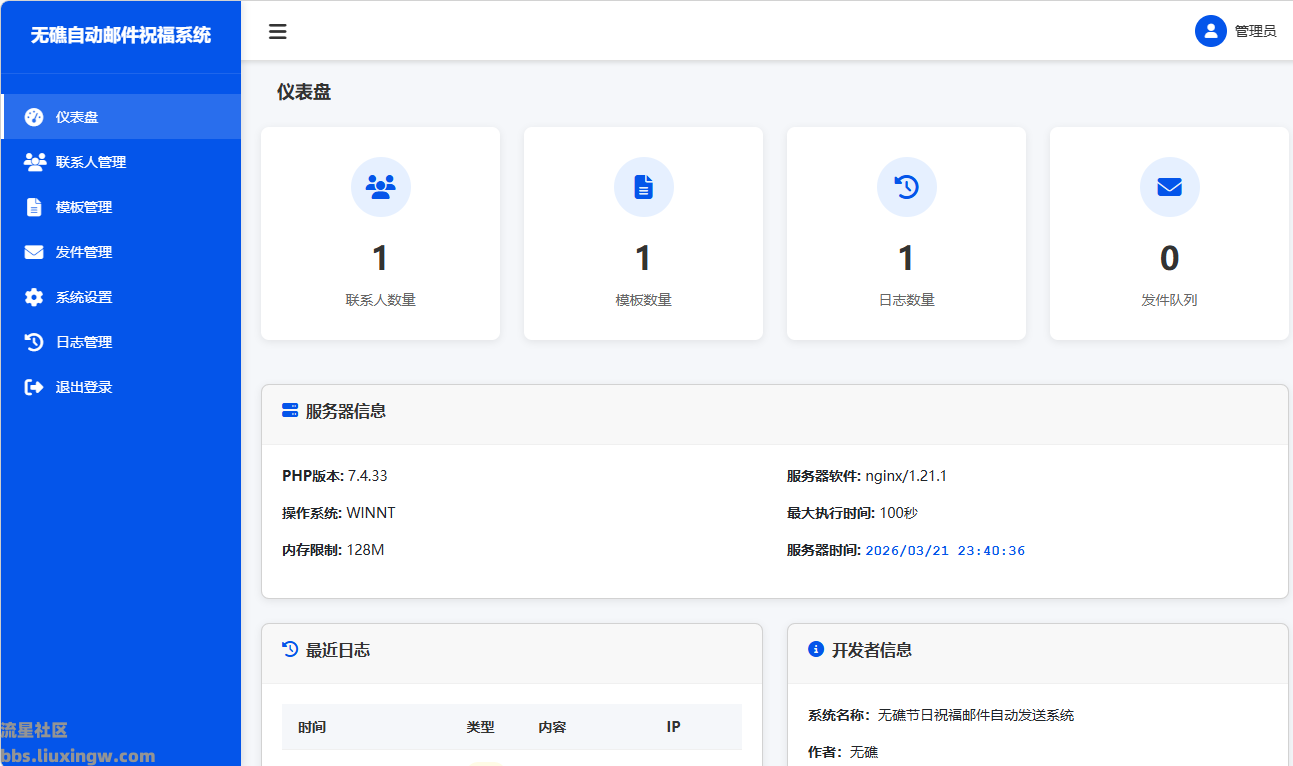Open 仪表盘 menu item

tap(120, 117)
